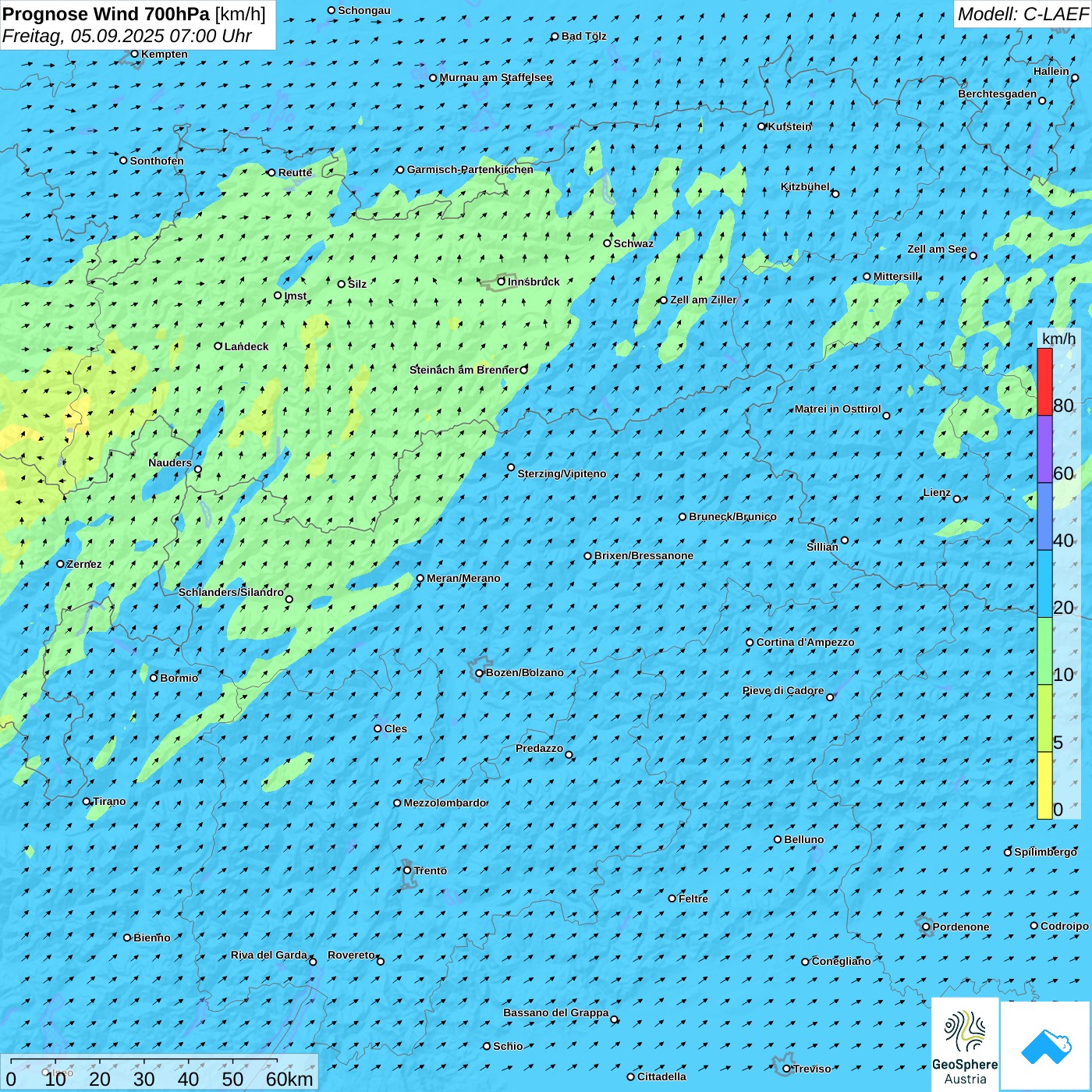Click the Landeck city label
The width and height of the screenshot is (1092, 1092).
pos(246,346)
